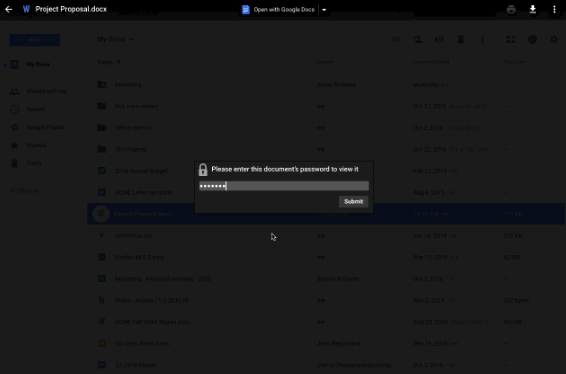Click the share with people icon
Viewport: 566px width, 374px height.
[x=418, y=39]
